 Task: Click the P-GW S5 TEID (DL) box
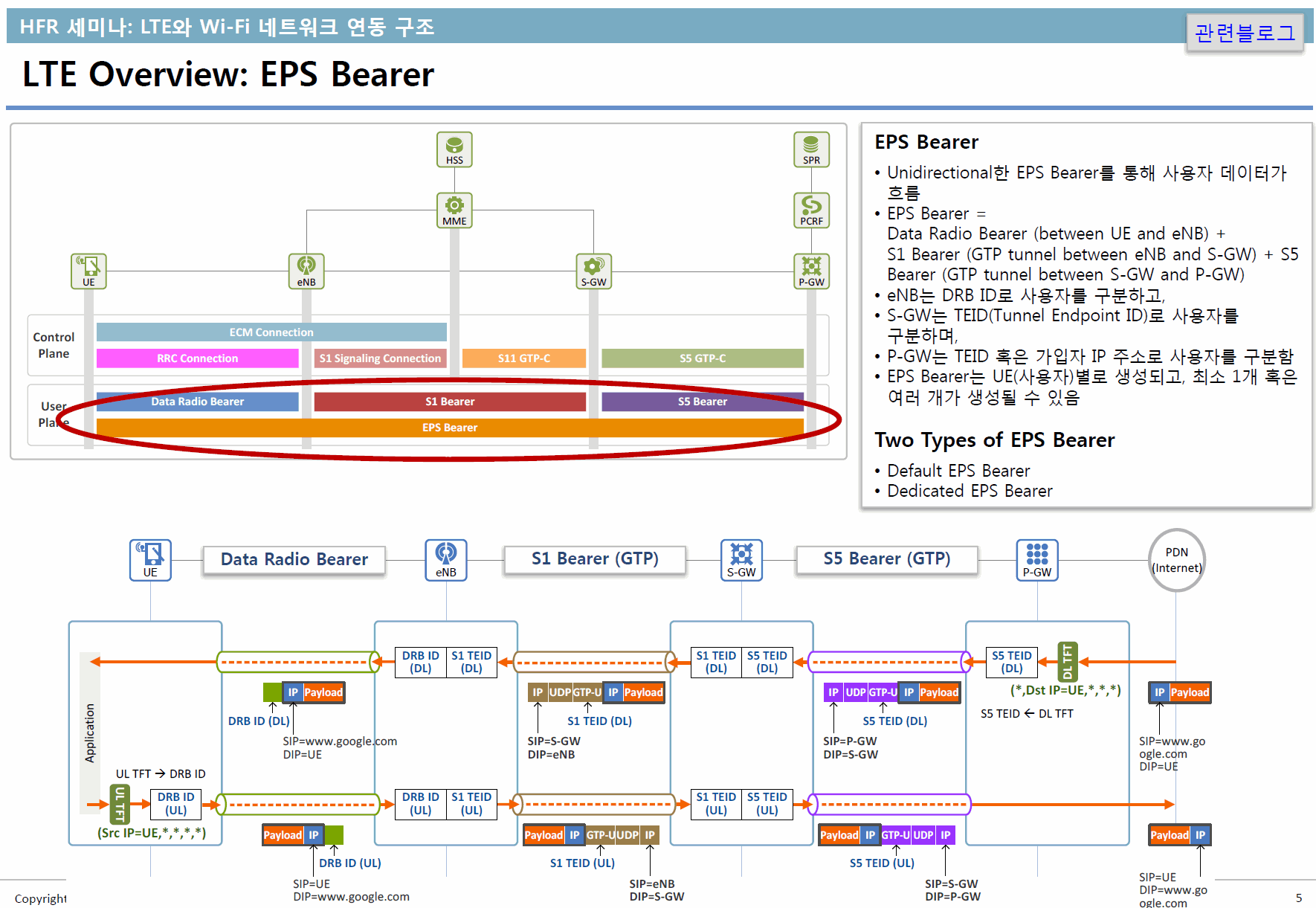tap(1012, 662)
